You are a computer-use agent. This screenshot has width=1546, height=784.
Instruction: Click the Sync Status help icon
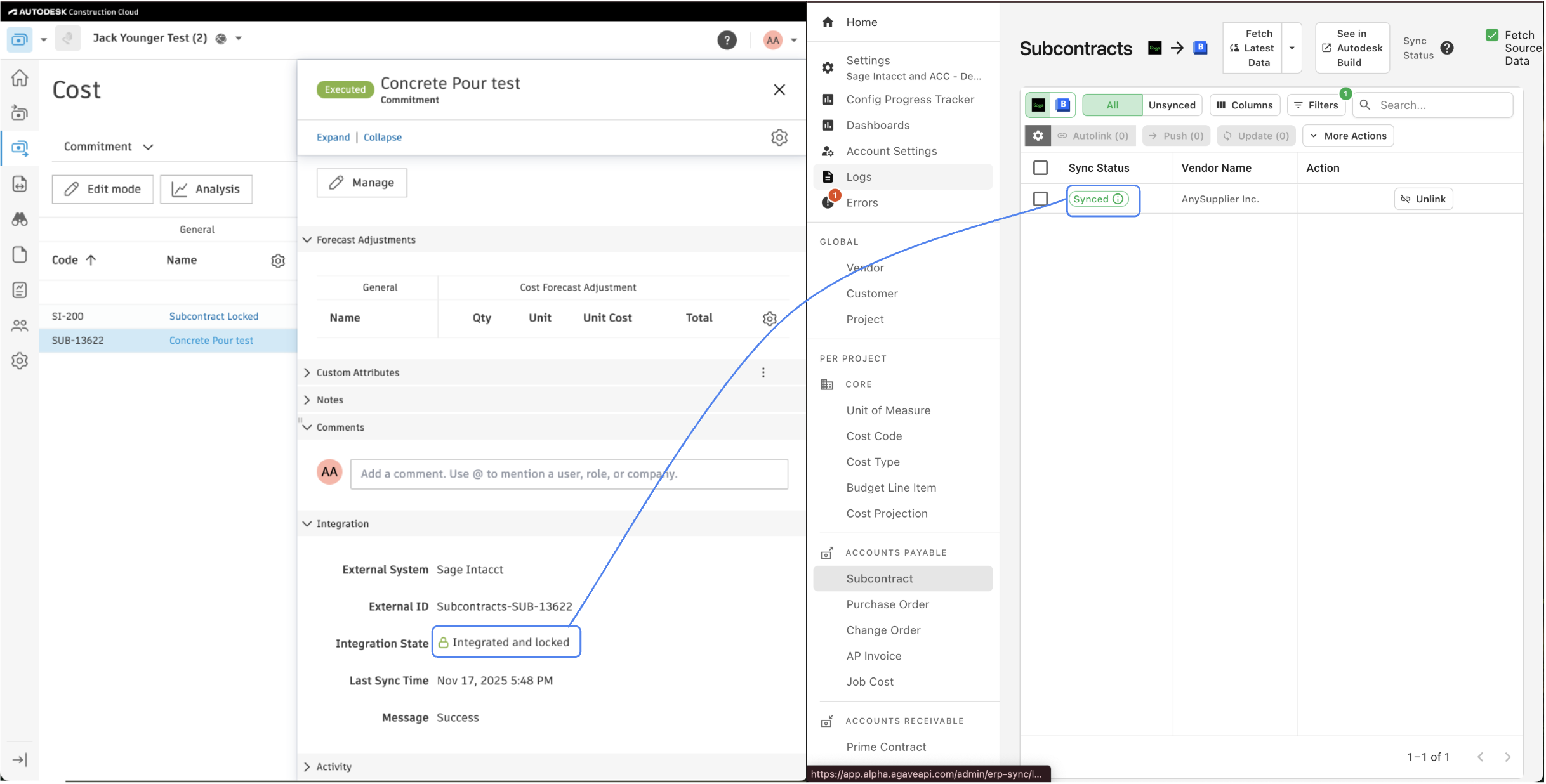(x=1447, y=48)
